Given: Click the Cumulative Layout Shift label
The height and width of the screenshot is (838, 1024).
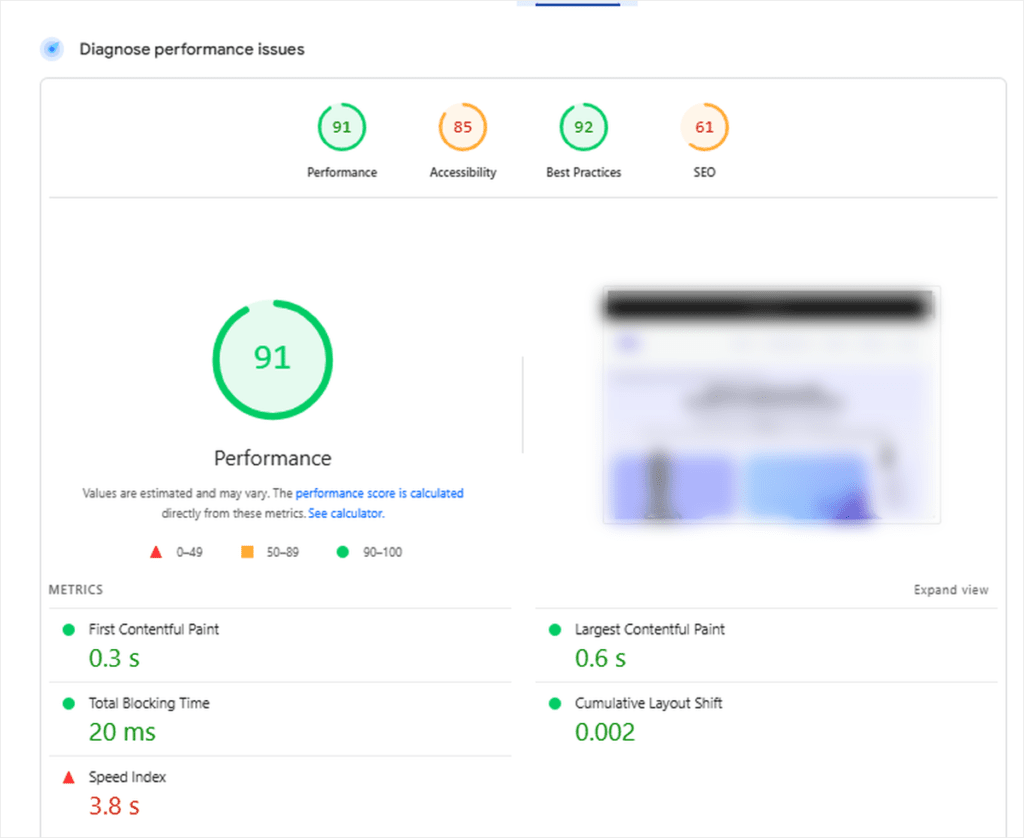Looking at the screenshot, I should tap(648, 703).
